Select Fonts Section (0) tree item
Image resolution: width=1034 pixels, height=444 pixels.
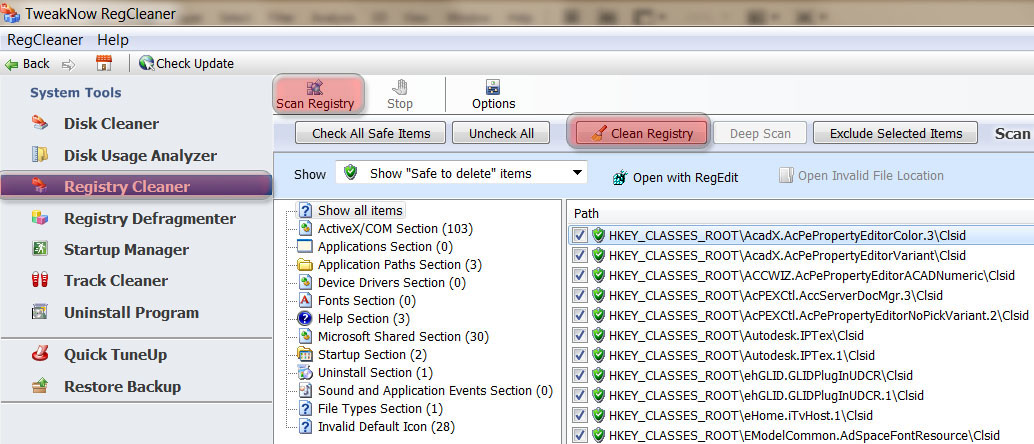(367, 301)
